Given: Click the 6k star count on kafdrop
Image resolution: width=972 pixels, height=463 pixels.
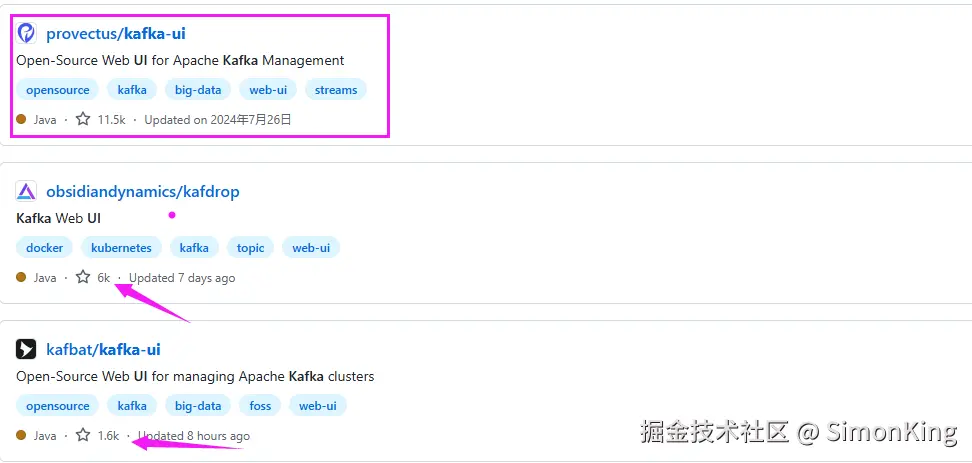Looking at the screenshot, I should (x=103, y=277).
